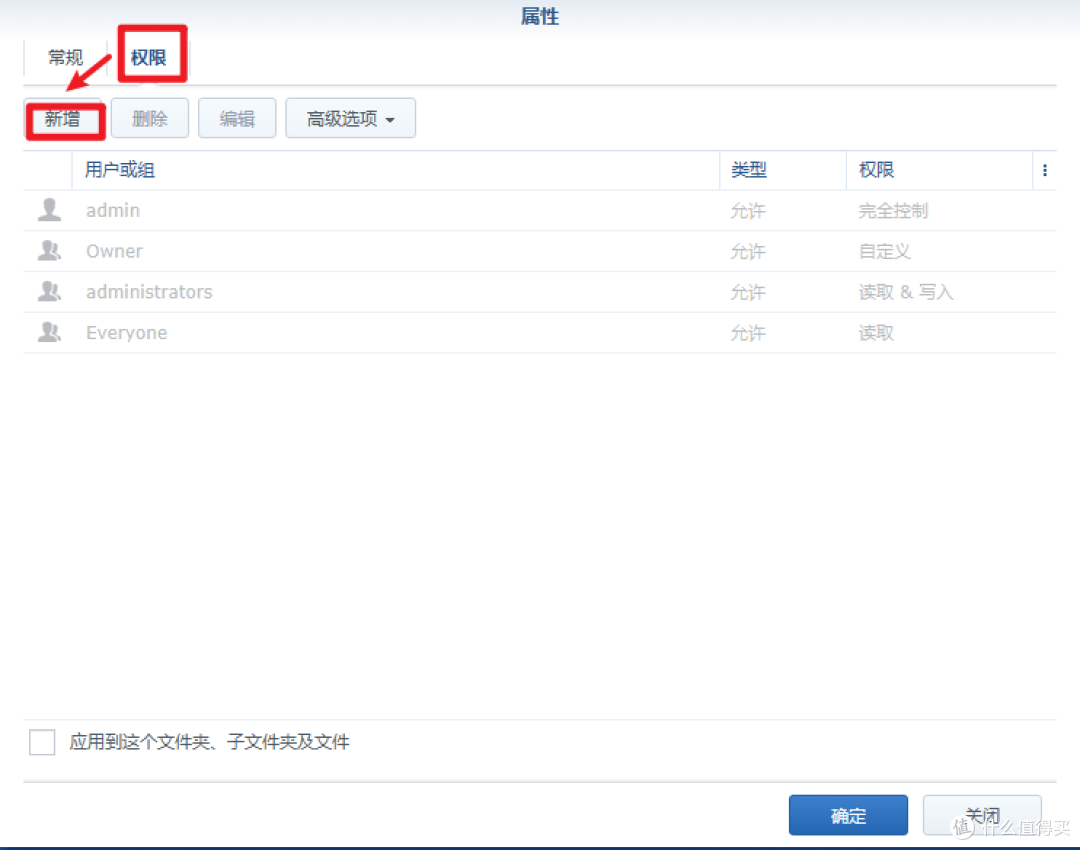Screen dimensions: 1080x850
Task: Click the group icon beside administrators
Action: (x=49, y=292)
